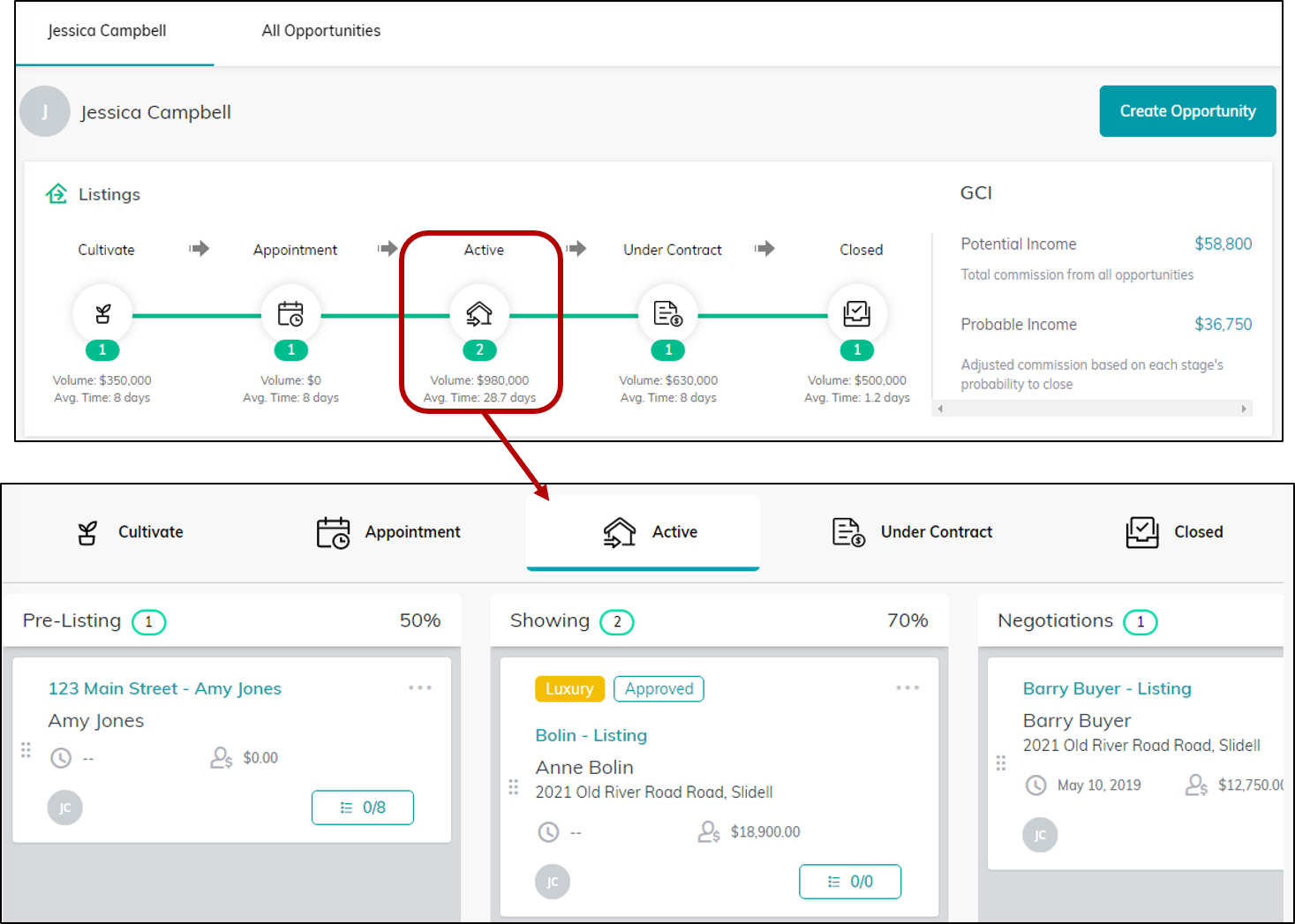Click the Closed stage checkmark icon in pipeline
This screenshot has height=924, width=1295.
(857, 313)
